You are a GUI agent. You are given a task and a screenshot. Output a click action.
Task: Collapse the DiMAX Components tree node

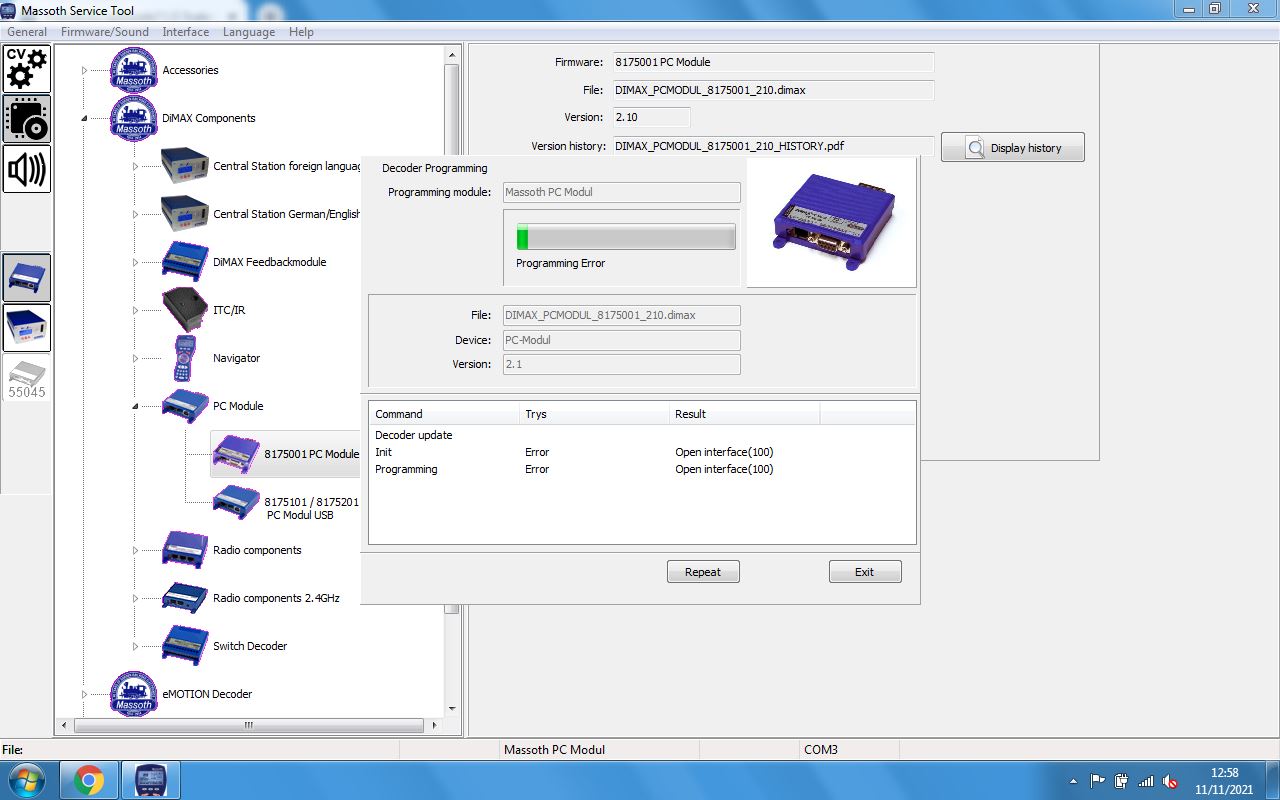[85, 118]
